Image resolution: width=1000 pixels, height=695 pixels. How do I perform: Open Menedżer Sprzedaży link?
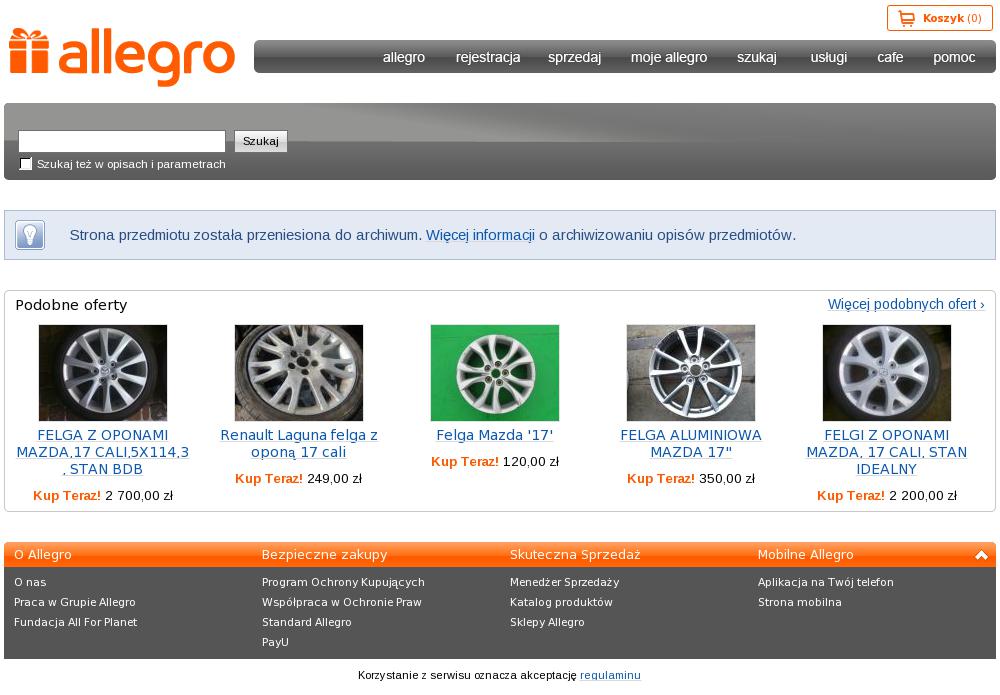[564, 582]
